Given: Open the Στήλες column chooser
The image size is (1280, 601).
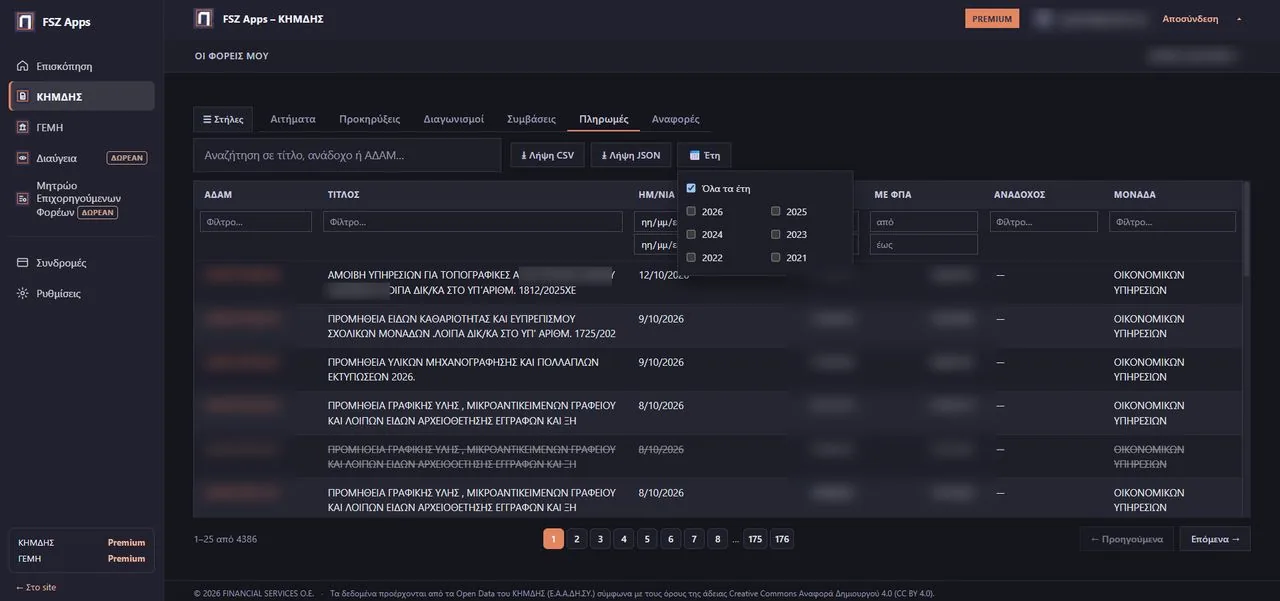Looking at the screenshot, I should tap(223, 119).
